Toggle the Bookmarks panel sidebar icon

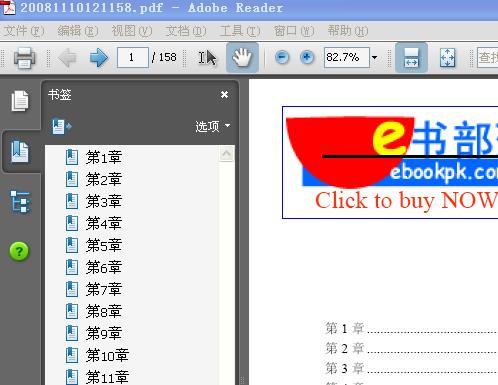[x=20, y=152]
